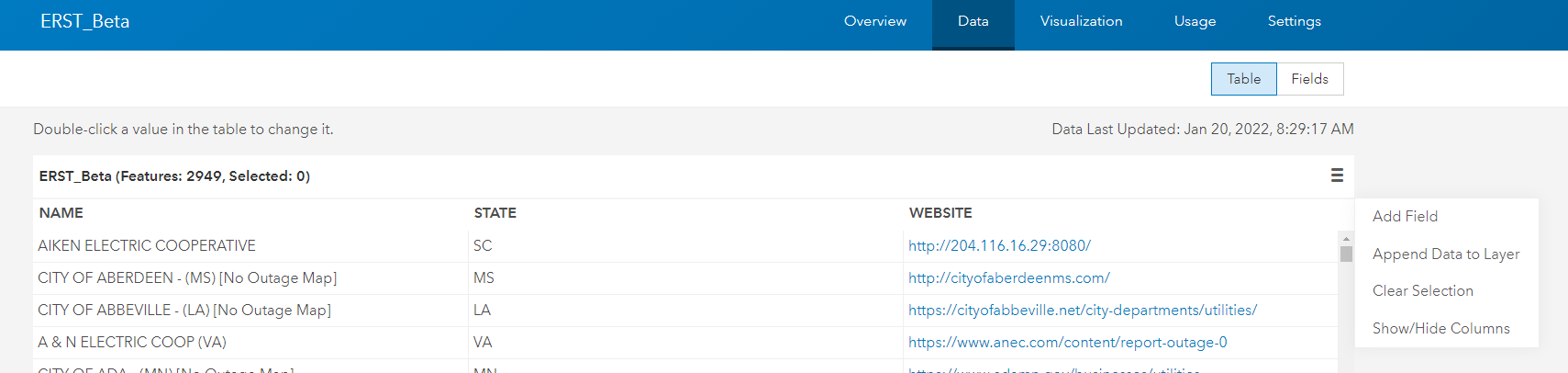Select the CITY OF ABERDEEN name cell
The image size is (1568, 373).
click(250, 277)
